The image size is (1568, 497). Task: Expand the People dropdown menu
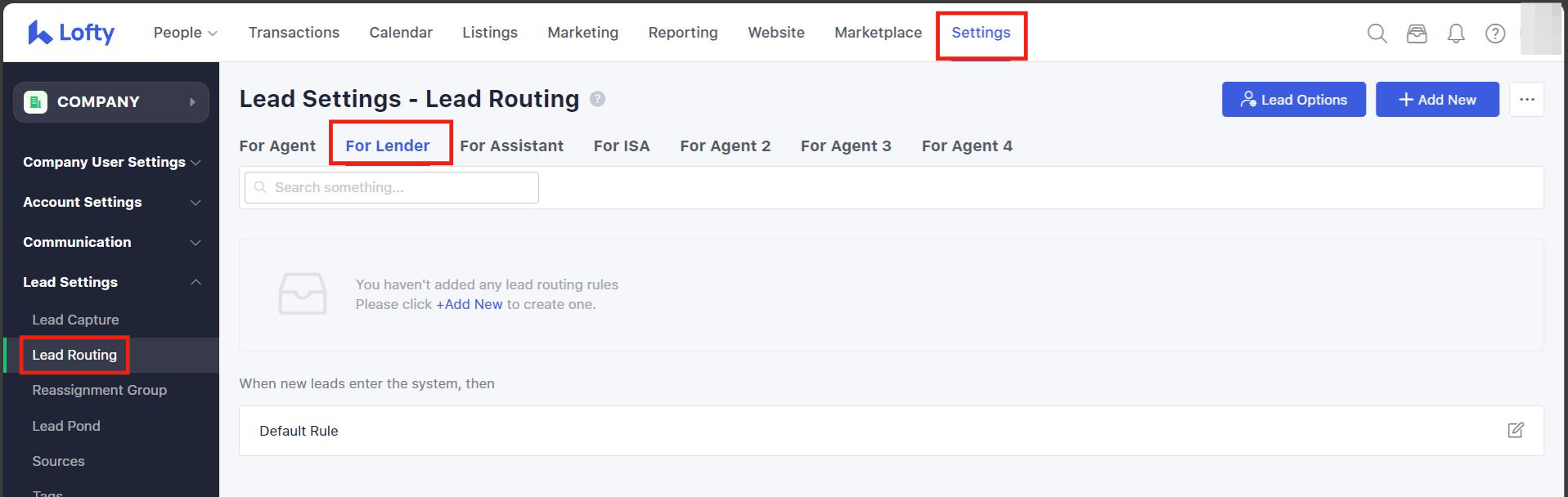[185, 33]
